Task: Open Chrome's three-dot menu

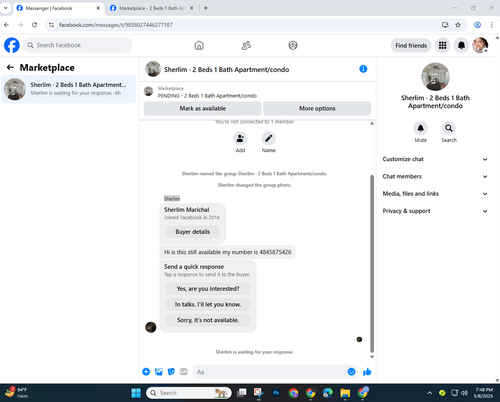Action: coord(491,25)
